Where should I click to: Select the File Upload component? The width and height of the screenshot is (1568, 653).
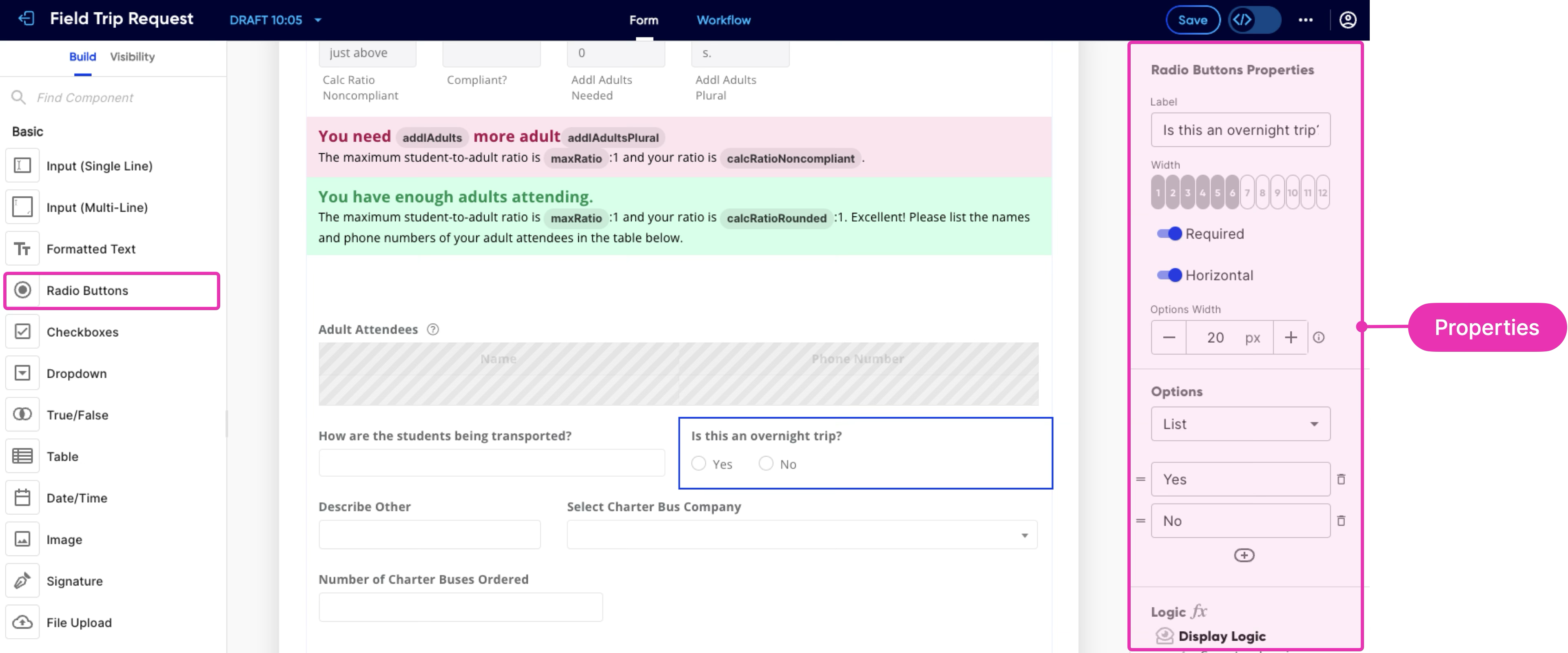(x=78, y=622)
